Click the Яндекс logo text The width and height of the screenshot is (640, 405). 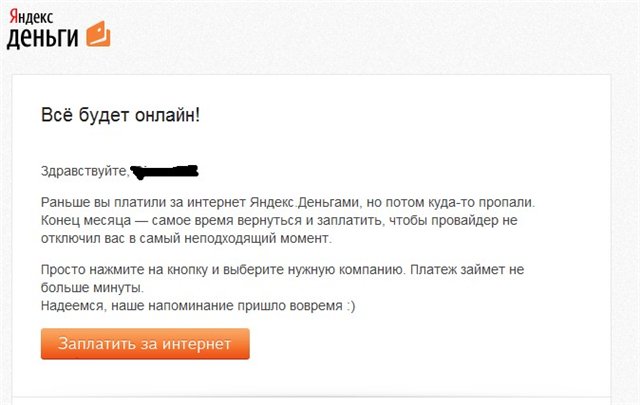[x=27, y=12]
